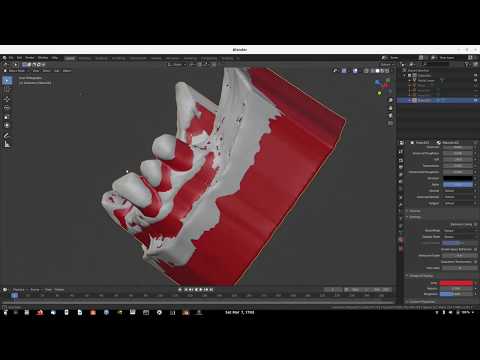480x360 pixels.
Task: Toggle visibility of the selected outliner object
Action: [475, 100]
